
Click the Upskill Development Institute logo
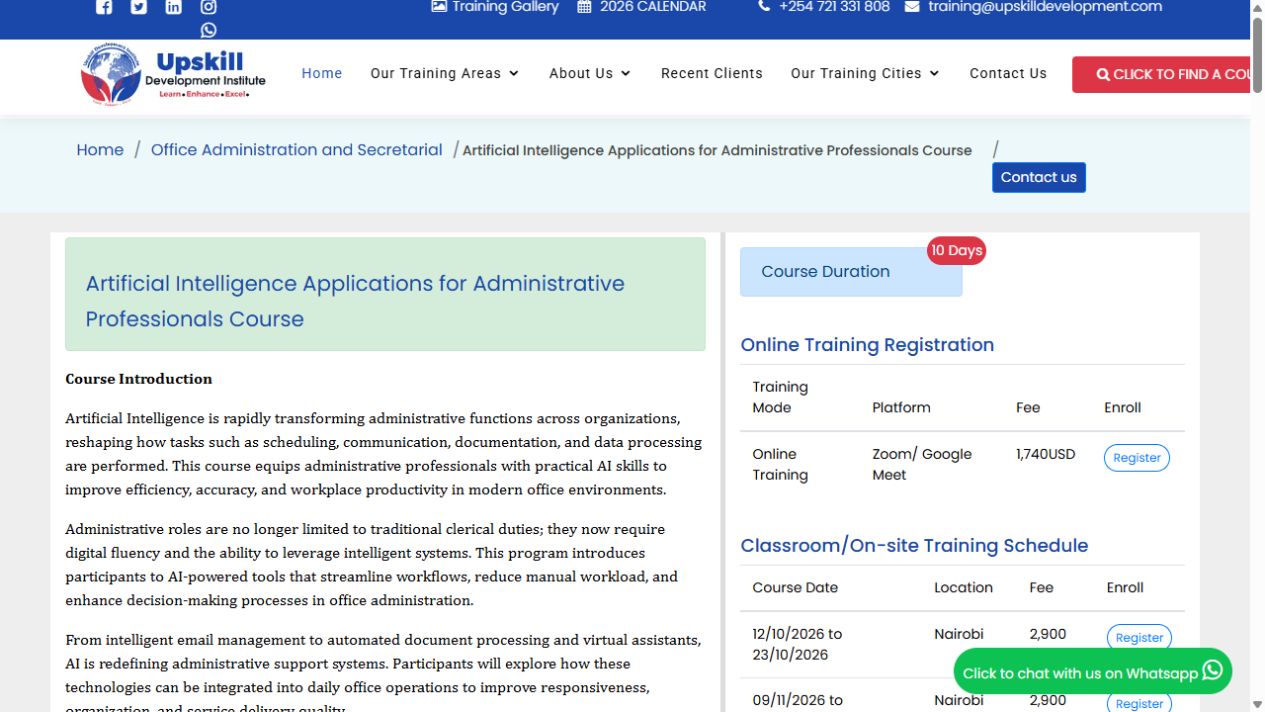point(174,74)
